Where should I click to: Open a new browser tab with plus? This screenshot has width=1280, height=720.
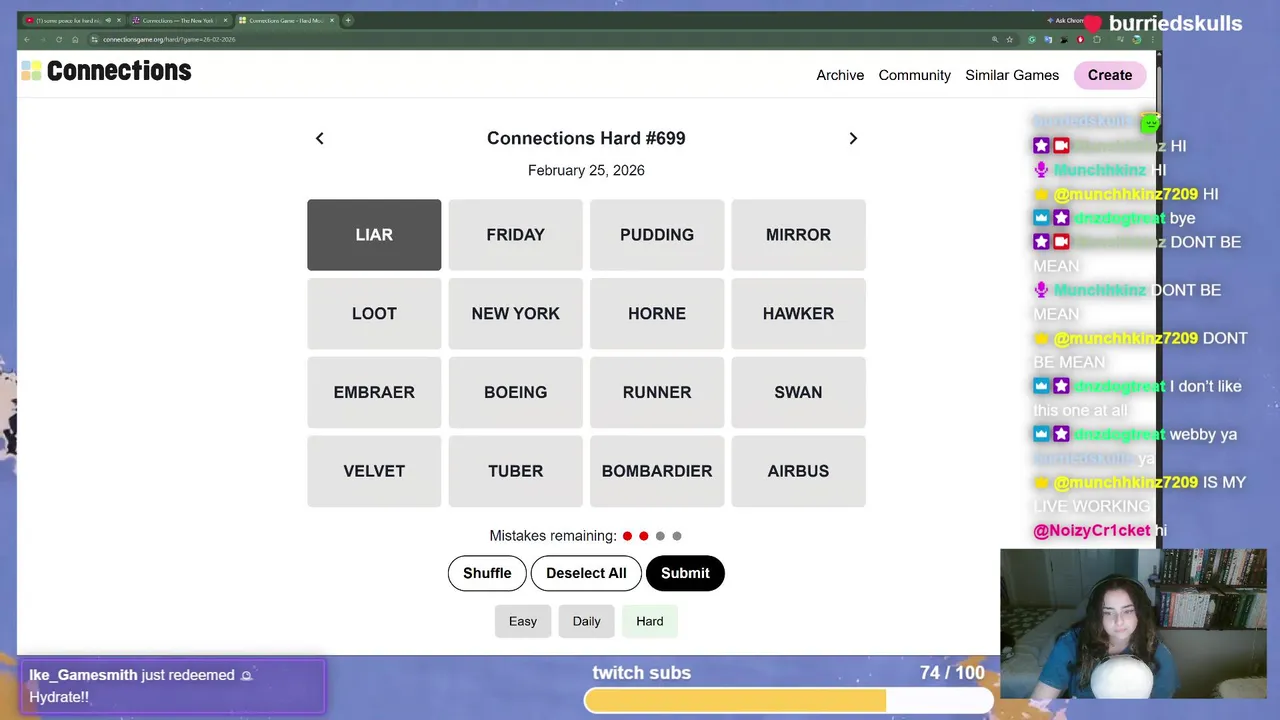coord(348,20)
